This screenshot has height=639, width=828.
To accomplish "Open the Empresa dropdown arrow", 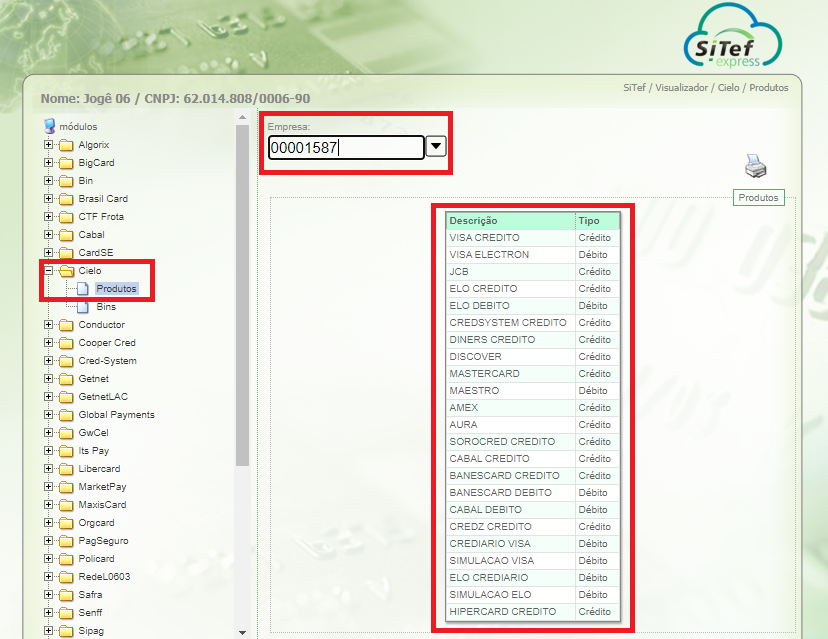I will pyautogui.click(x=436, y=146).
